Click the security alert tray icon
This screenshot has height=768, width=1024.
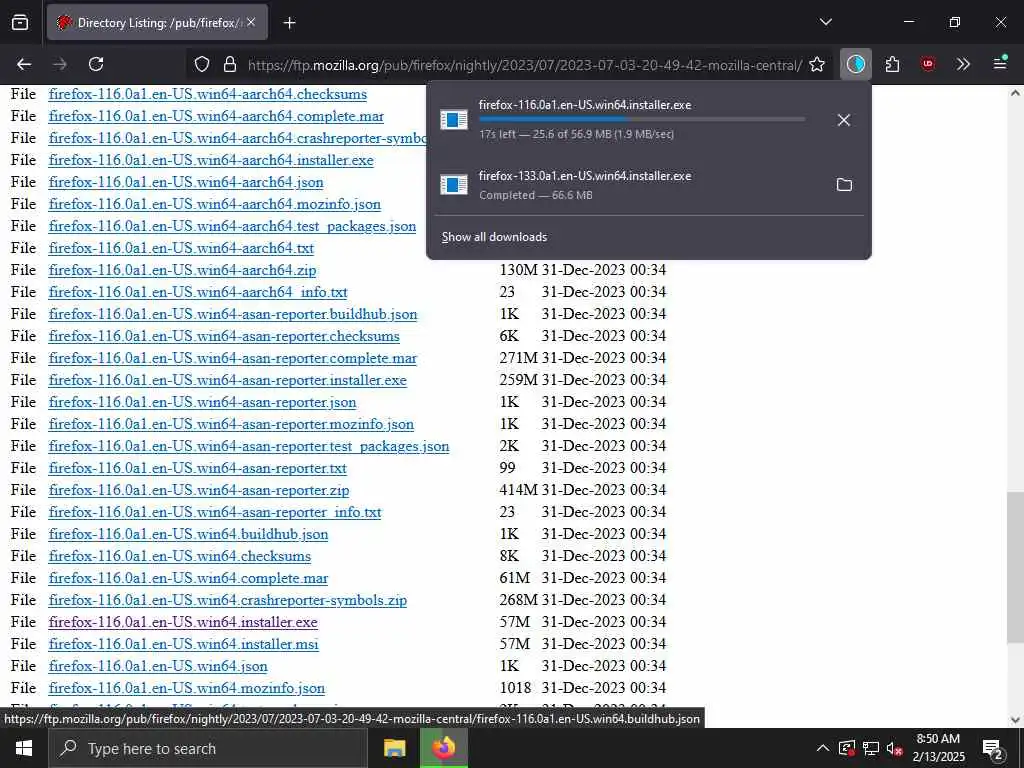tap(846, 749)
